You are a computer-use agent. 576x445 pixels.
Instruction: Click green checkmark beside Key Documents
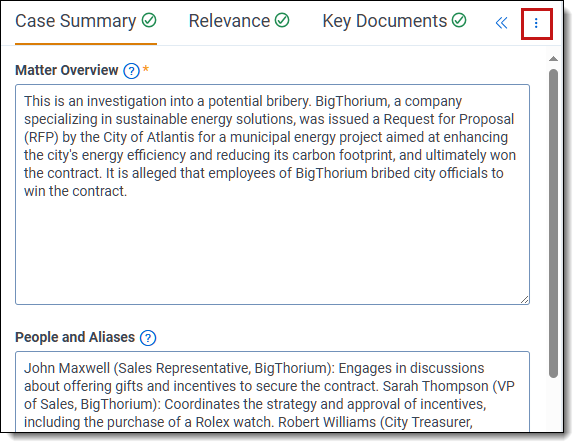pos(459,20)
